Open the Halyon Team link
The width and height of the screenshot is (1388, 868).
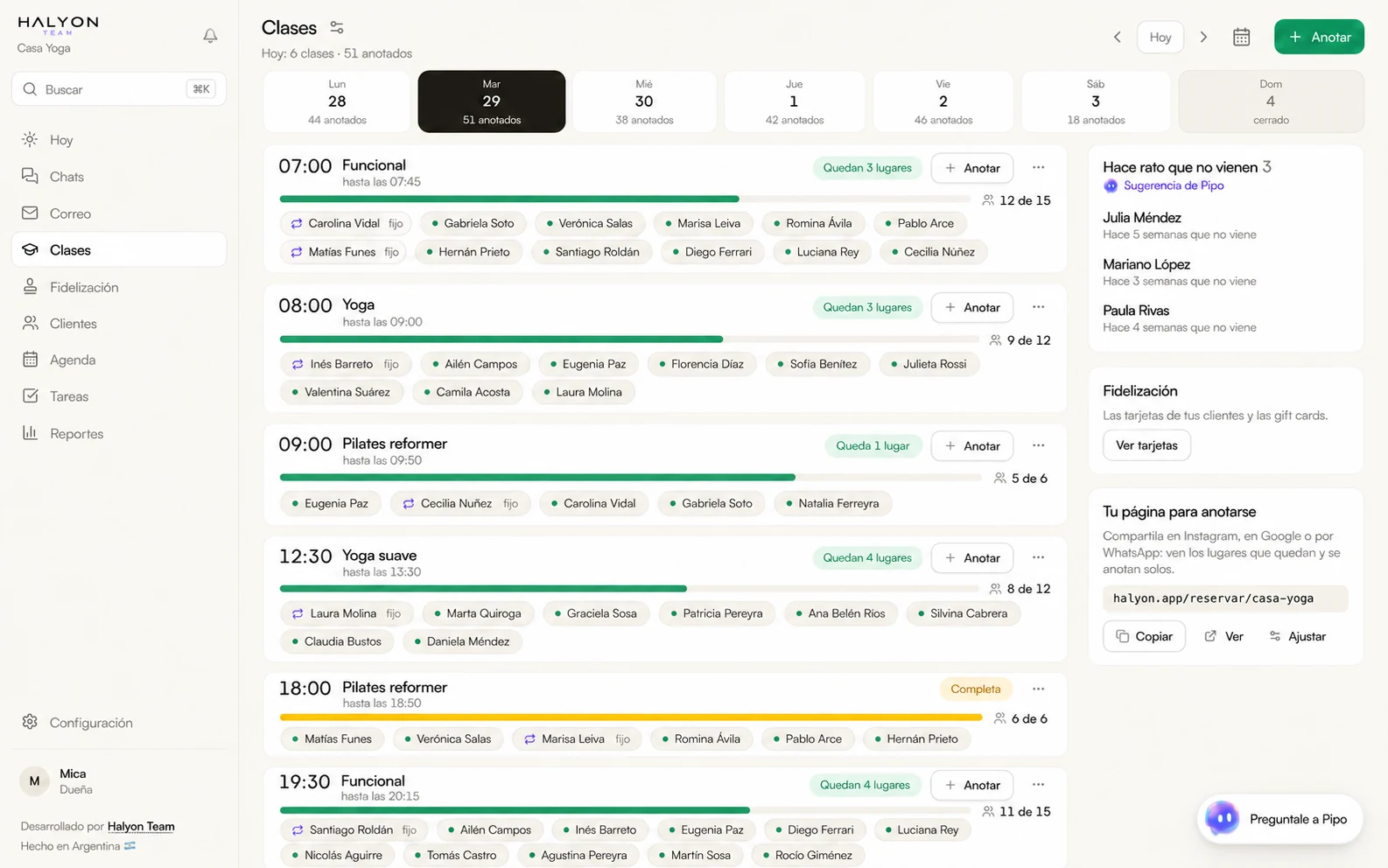141,826
